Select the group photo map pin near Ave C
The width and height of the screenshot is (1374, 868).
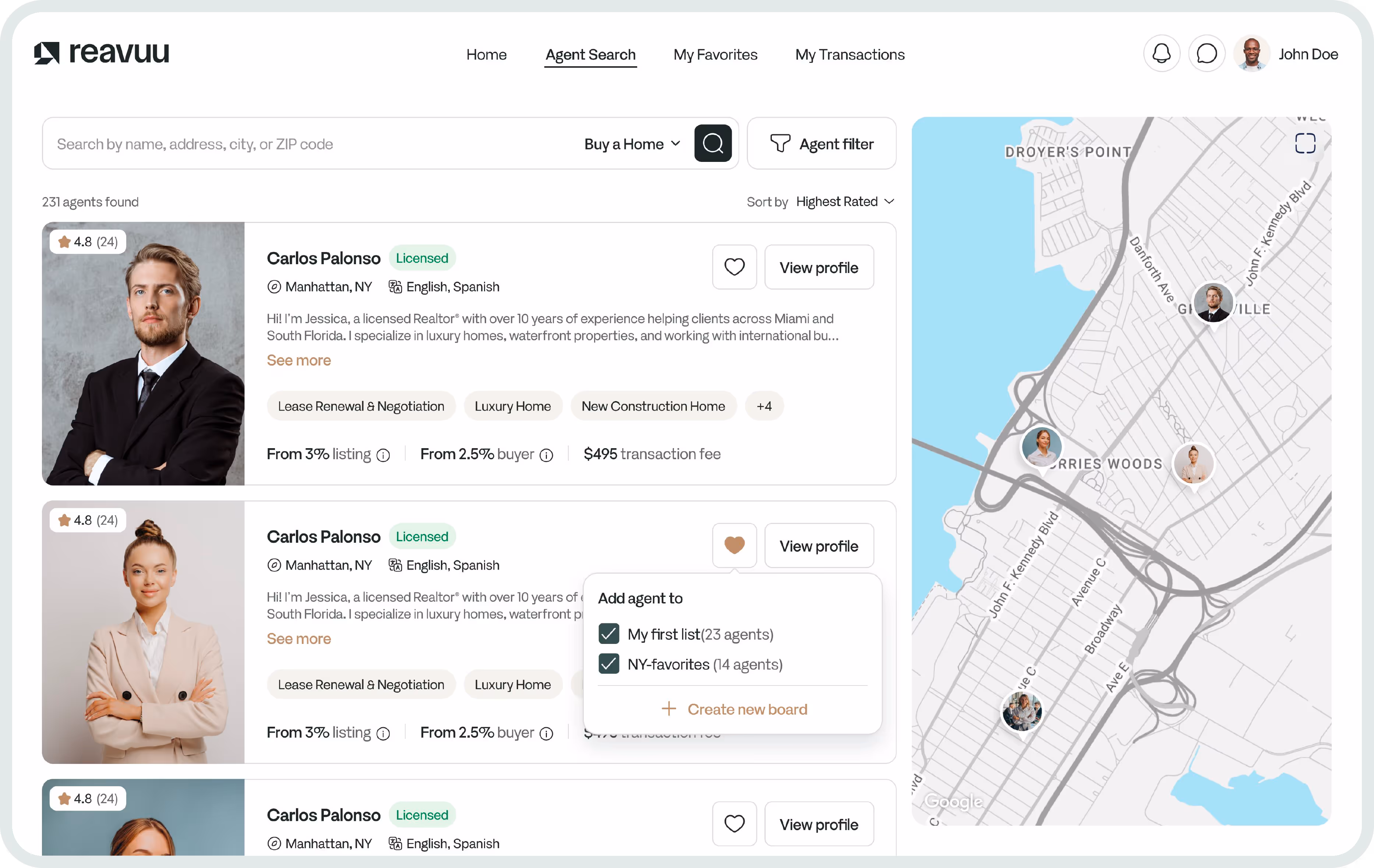1022,712
